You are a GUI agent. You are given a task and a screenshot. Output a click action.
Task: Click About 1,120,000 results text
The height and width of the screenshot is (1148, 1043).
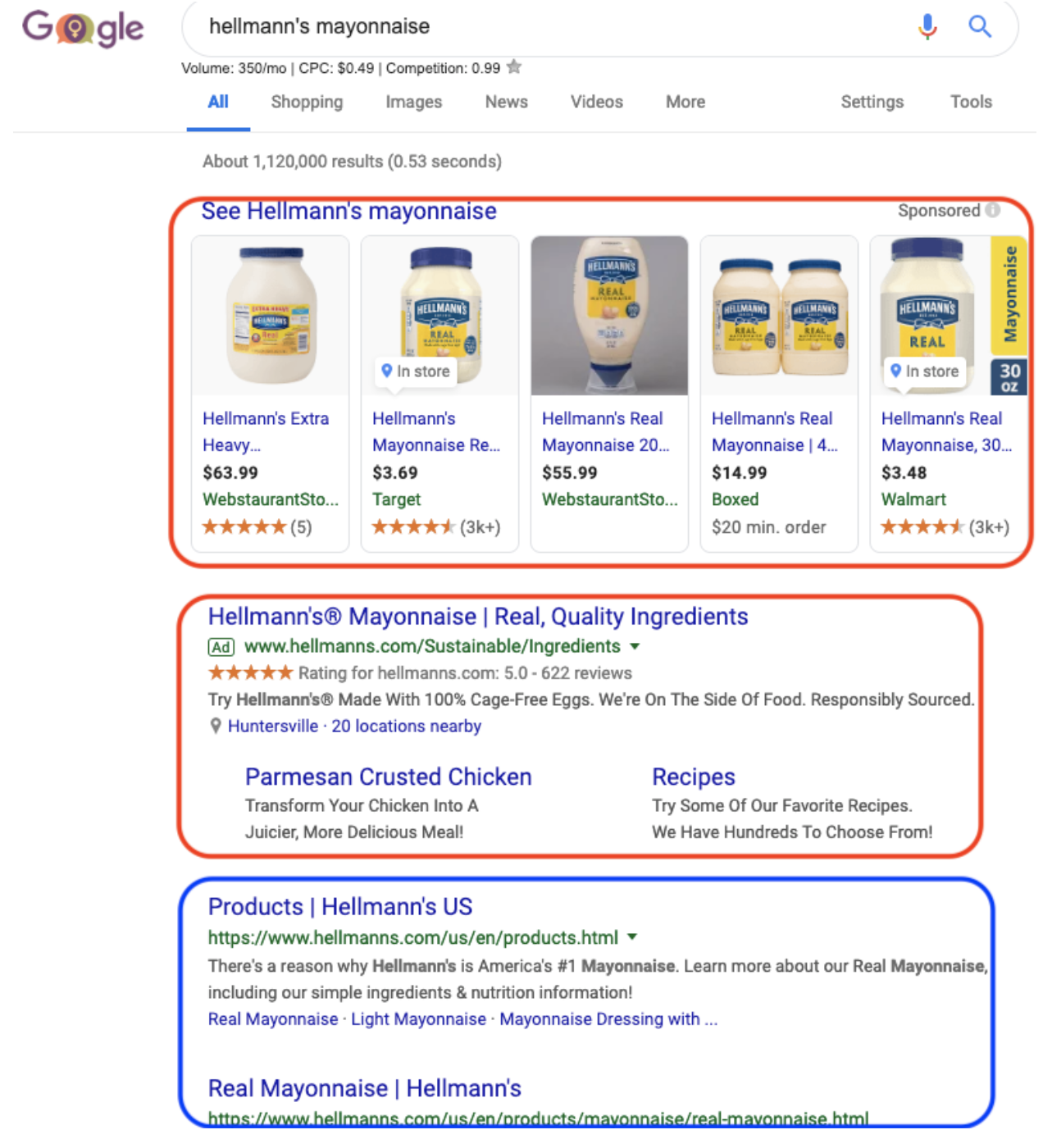click(x=353, y=162)
